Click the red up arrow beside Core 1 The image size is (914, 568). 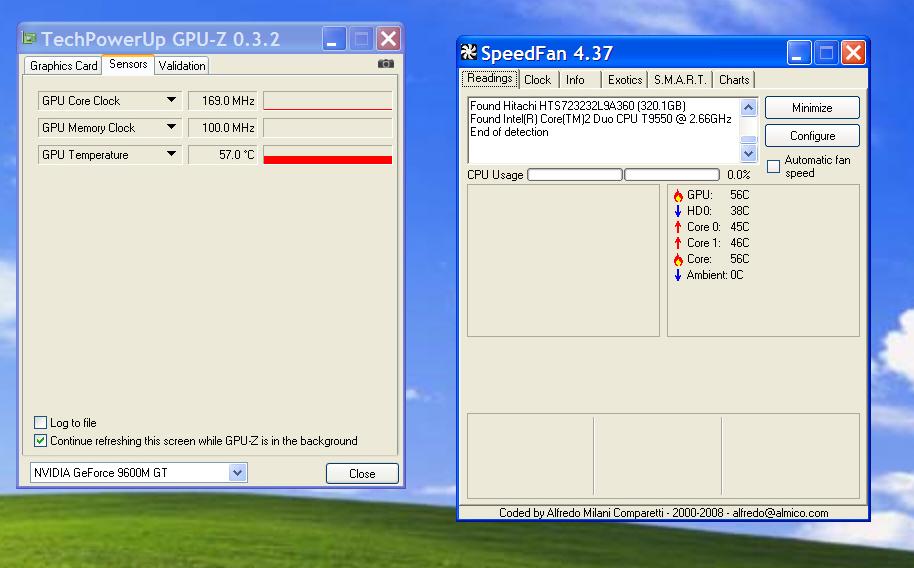678,243
